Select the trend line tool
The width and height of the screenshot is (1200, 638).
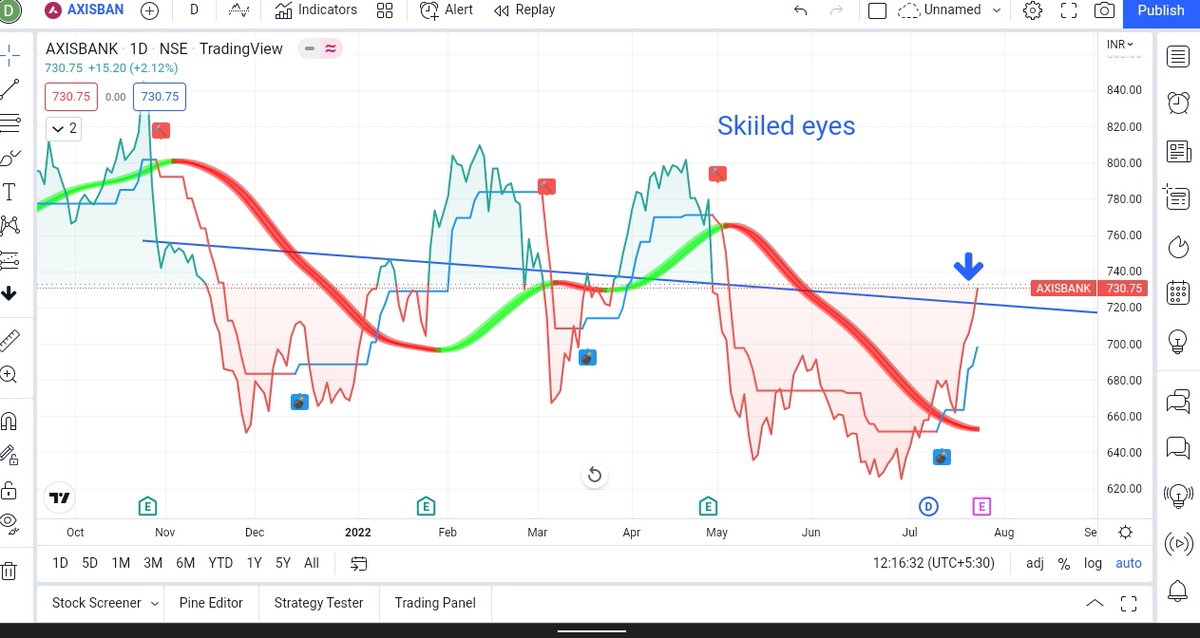[x=10, y=89]
